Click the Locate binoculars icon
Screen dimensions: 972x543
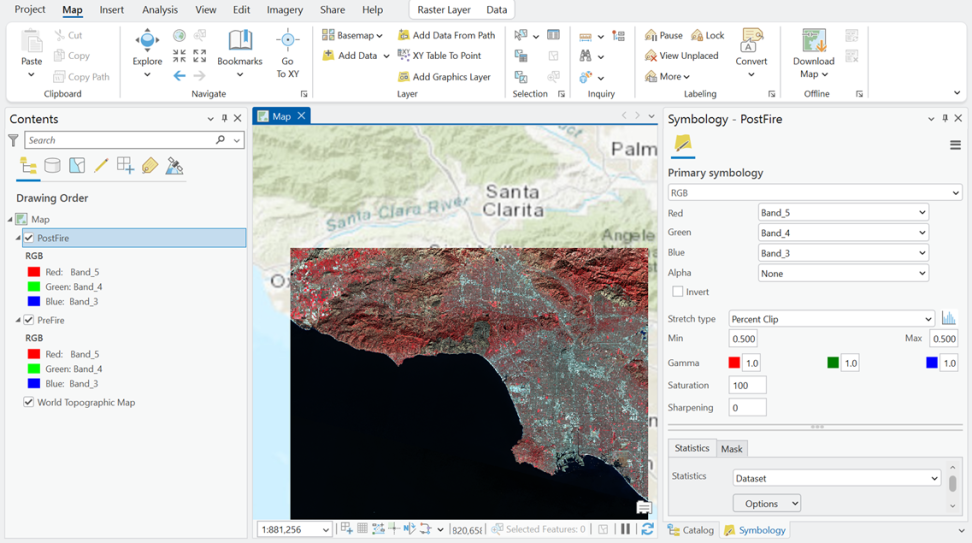pyautogui.click(x=585, y=56)
